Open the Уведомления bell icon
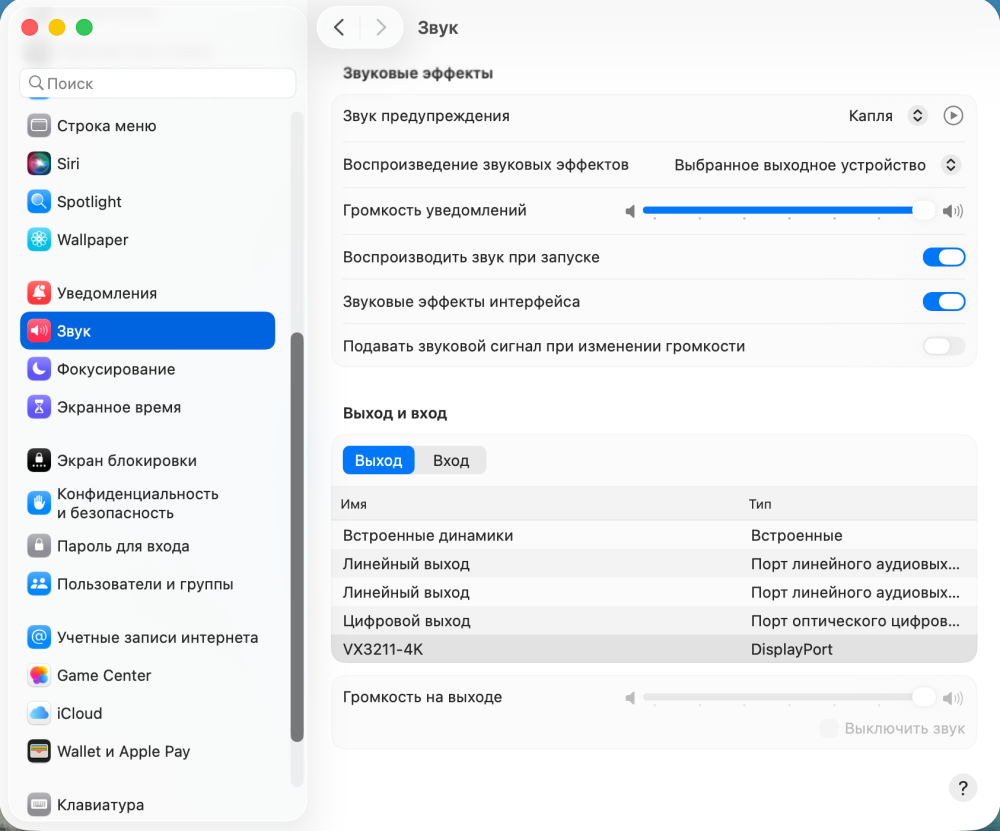This screenshot has width=1000, height=831. tap(39, 293)
